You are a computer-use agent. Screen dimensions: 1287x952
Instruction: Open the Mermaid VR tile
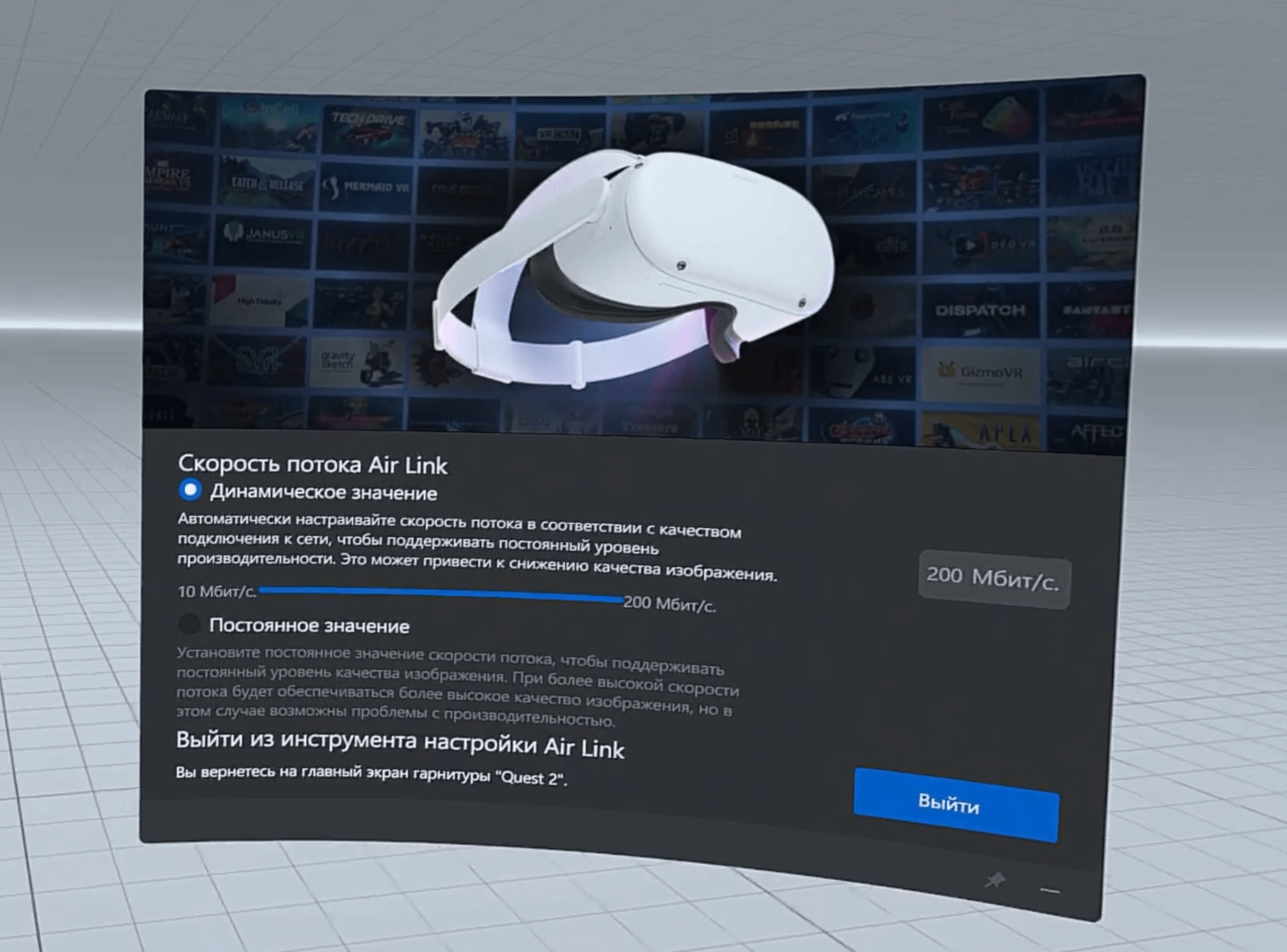367,188
